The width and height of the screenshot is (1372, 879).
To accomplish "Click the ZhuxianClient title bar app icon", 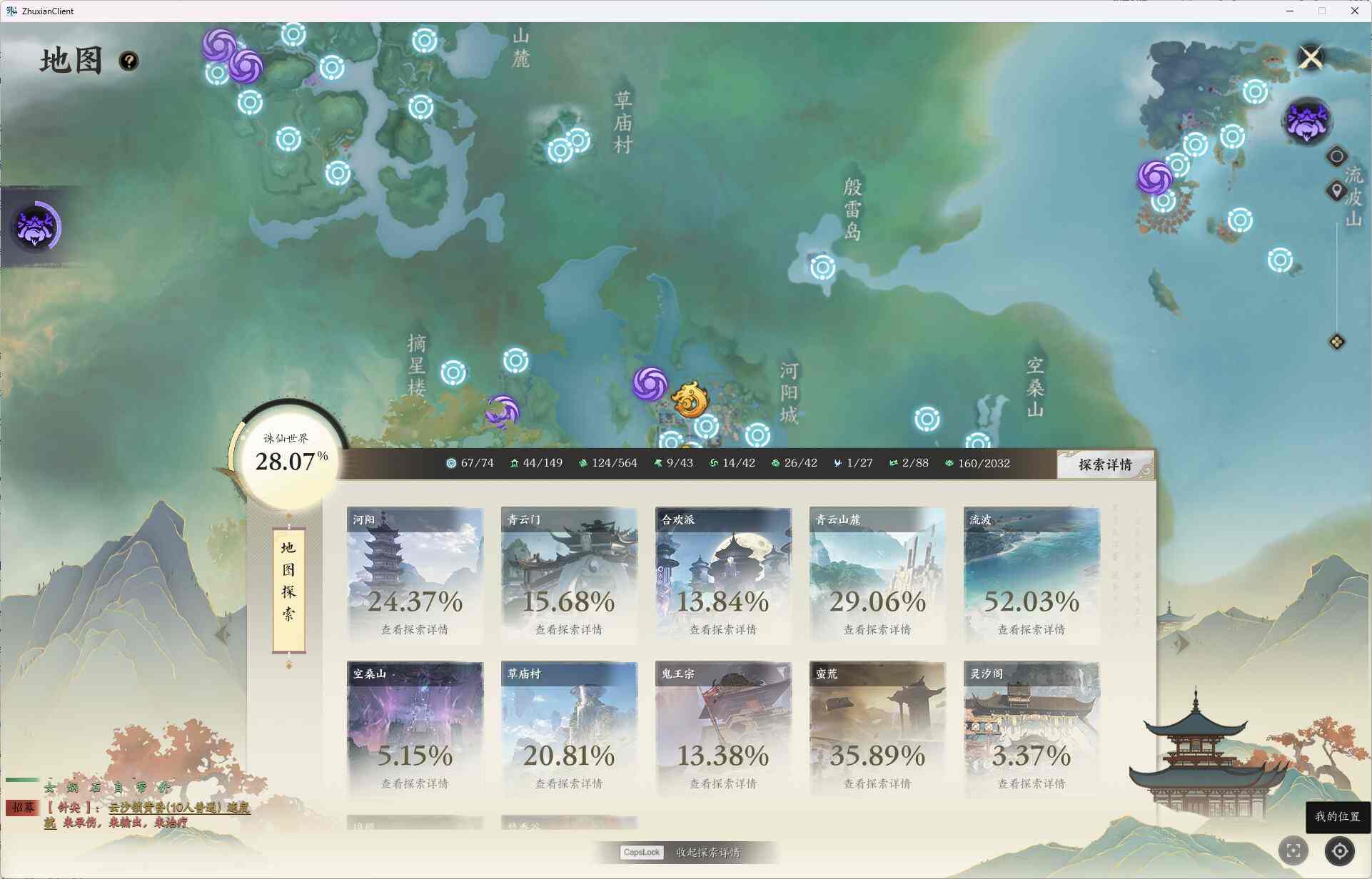I will [x=11, y=11].
